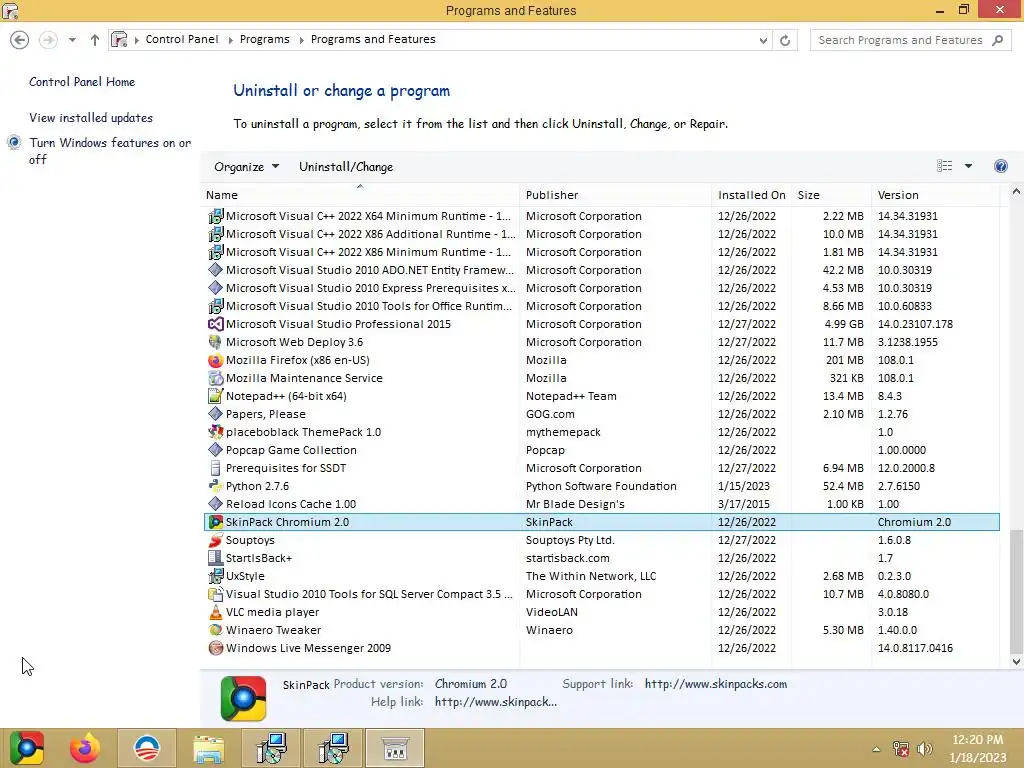The height and width of the screenshot is (768, 1024).
Task: Click the Souptoys program icon
Action: click(216, 541)
